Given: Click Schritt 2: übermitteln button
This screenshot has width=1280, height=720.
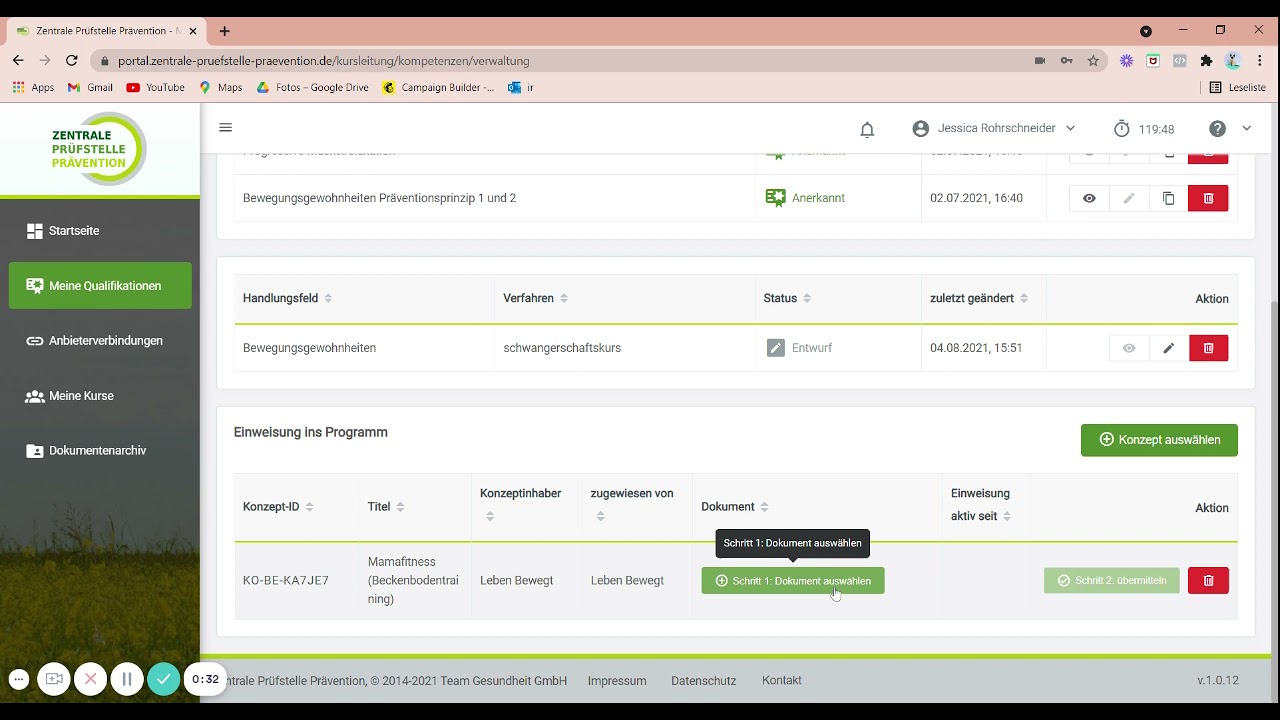Looking at the screenshot, I should pos(1111,581).
